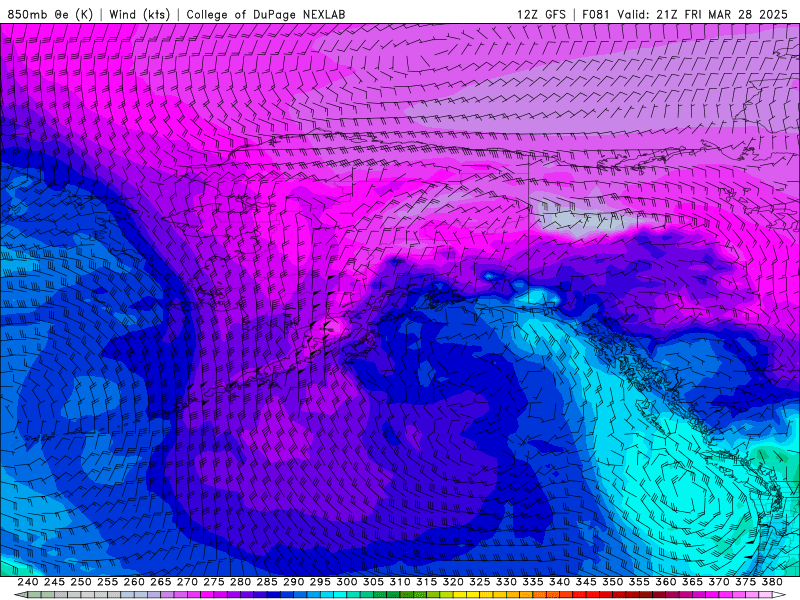
Task: Click the 310 color scale label
Action: click(x=399, y=582)
